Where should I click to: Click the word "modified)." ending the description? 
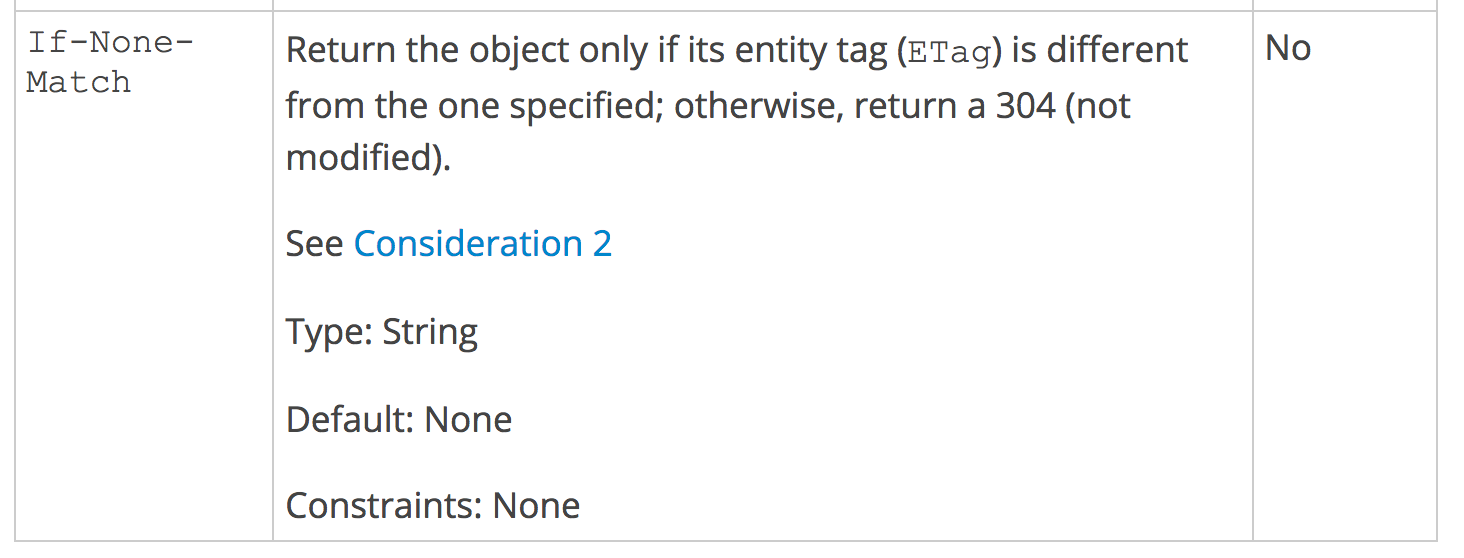coord(368,158)
